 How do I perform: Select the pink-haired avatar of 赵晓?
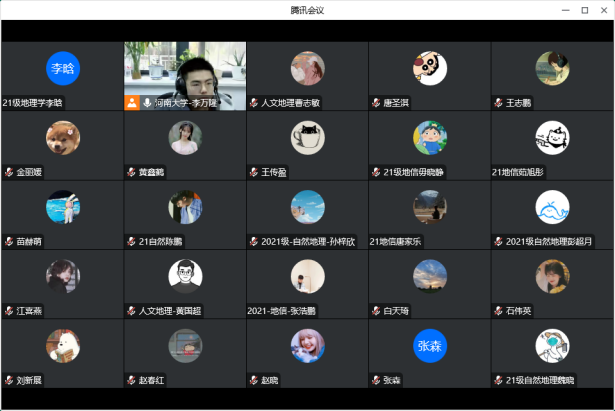tap(307, 346)
